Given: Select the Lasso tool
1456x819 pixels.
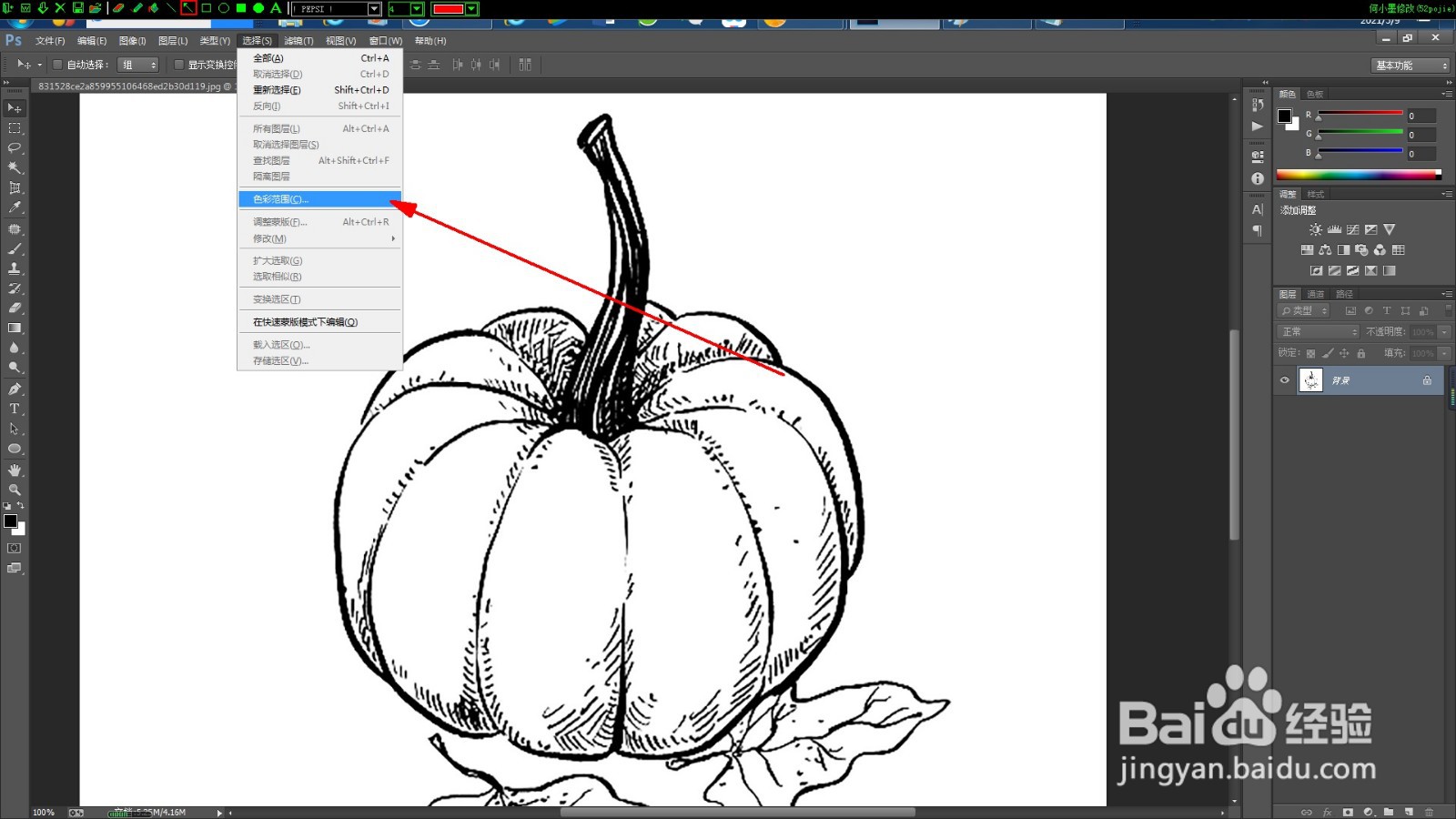Looking at the screenshot, I should pyautogui.click(x=15, y=147).
